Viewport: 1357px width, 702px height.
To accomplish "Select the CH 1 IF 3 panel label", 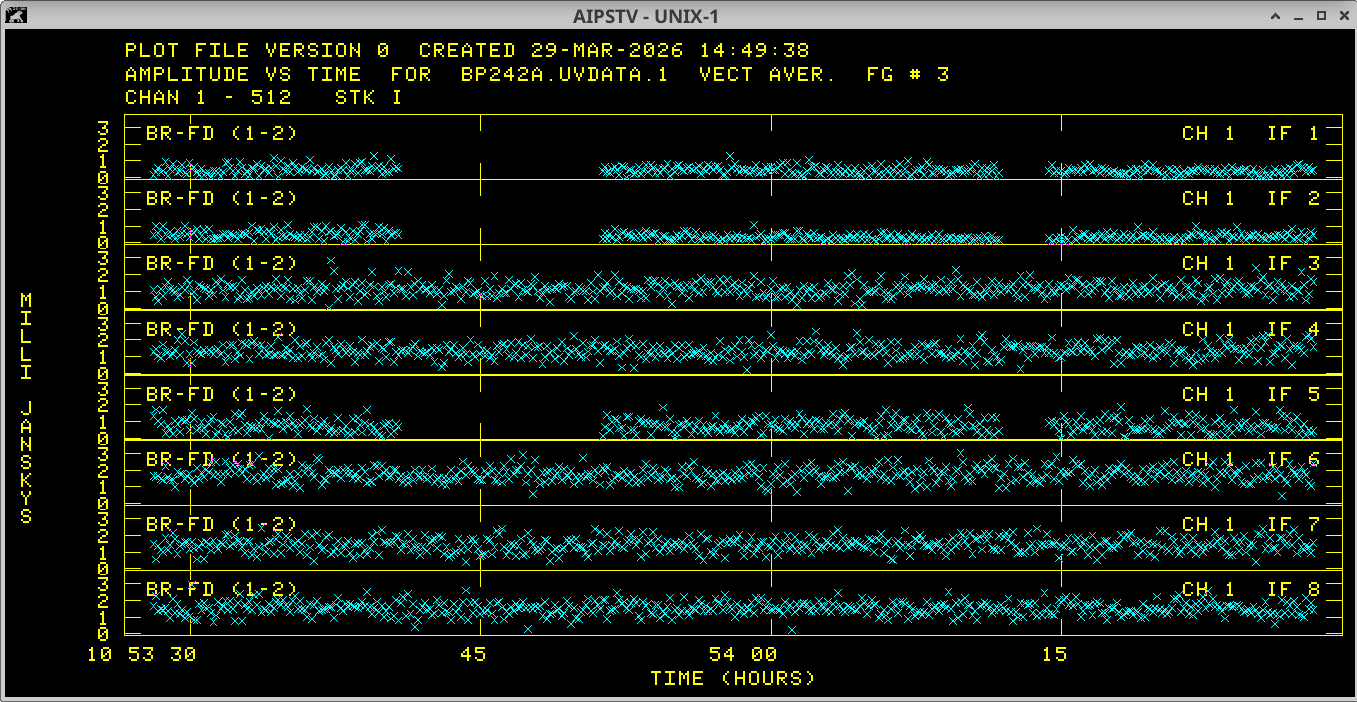I will [1250, 264].
